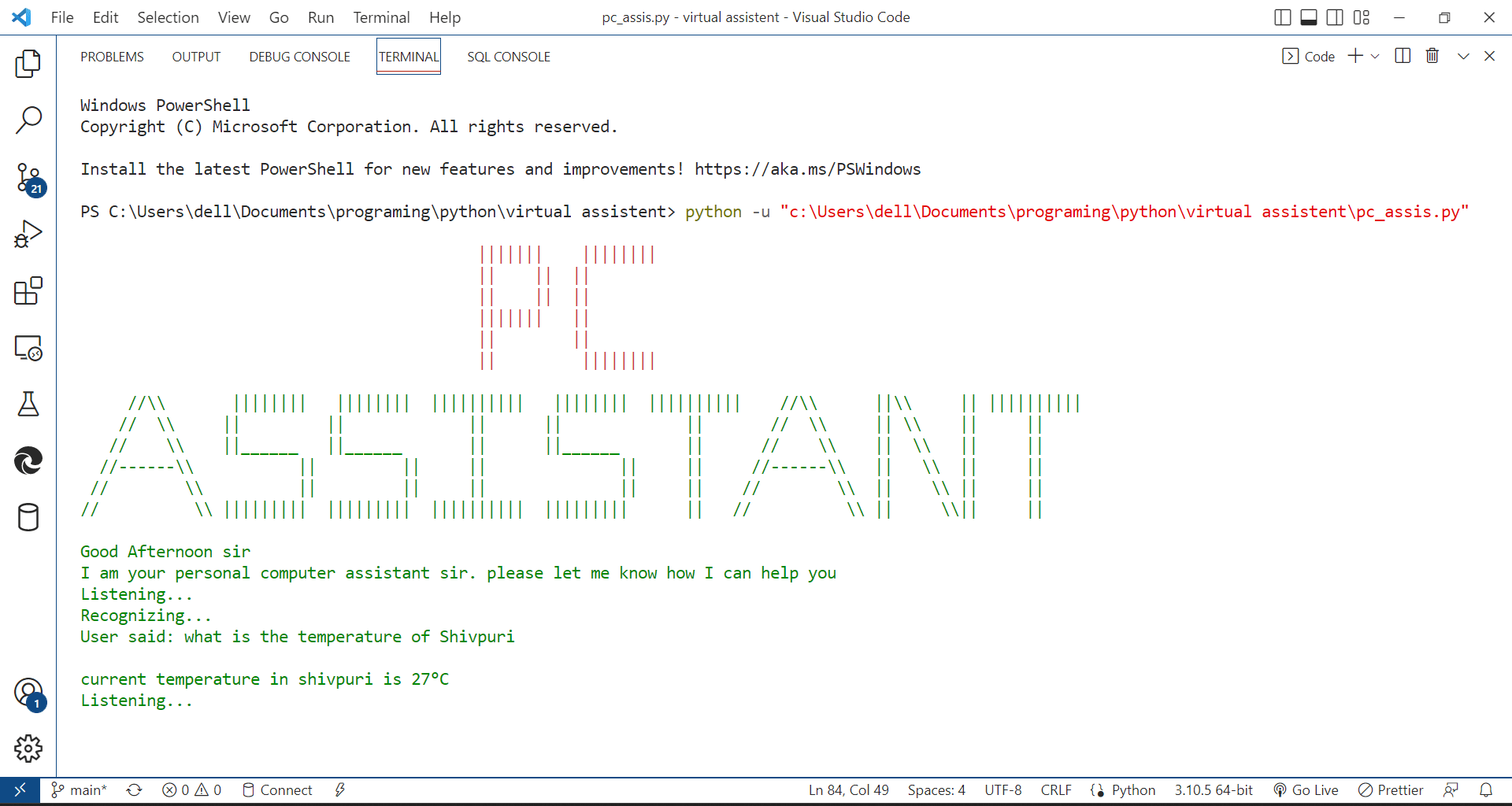Viewport: 1512px width, 806px height.
Task: Open the File menu
Action: click(62, 17)
